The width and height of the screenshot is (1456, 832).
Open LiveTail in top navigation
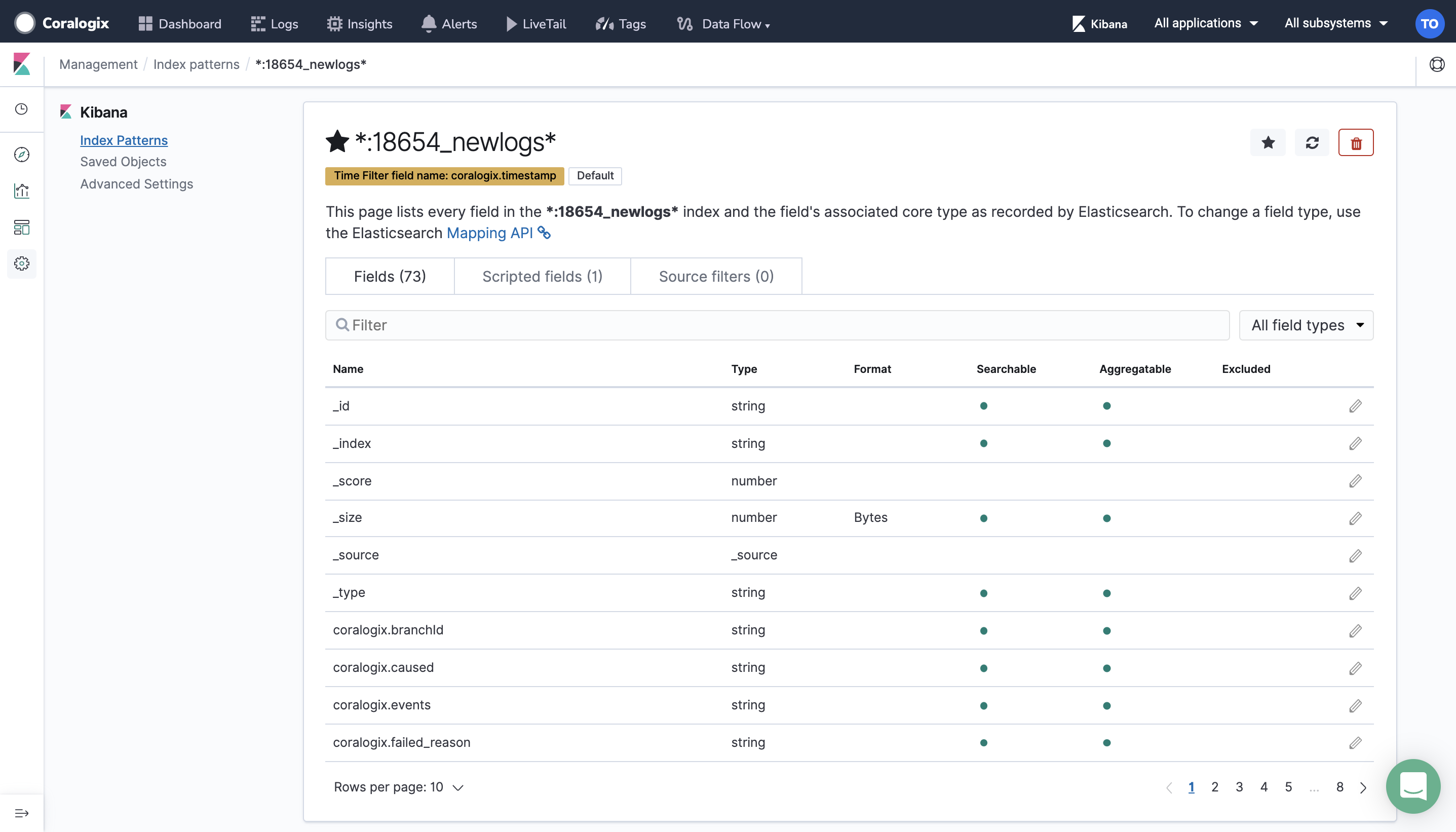[x=536, y=23]
